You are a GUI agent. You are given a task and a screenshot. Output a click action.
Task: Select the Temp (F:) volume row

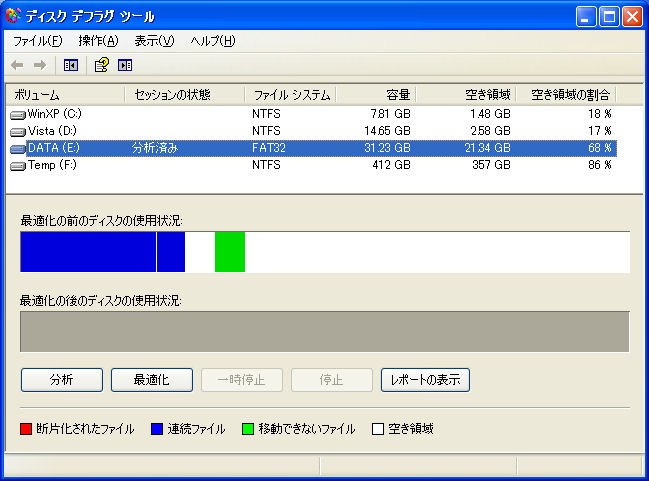(x=313, y=165)
